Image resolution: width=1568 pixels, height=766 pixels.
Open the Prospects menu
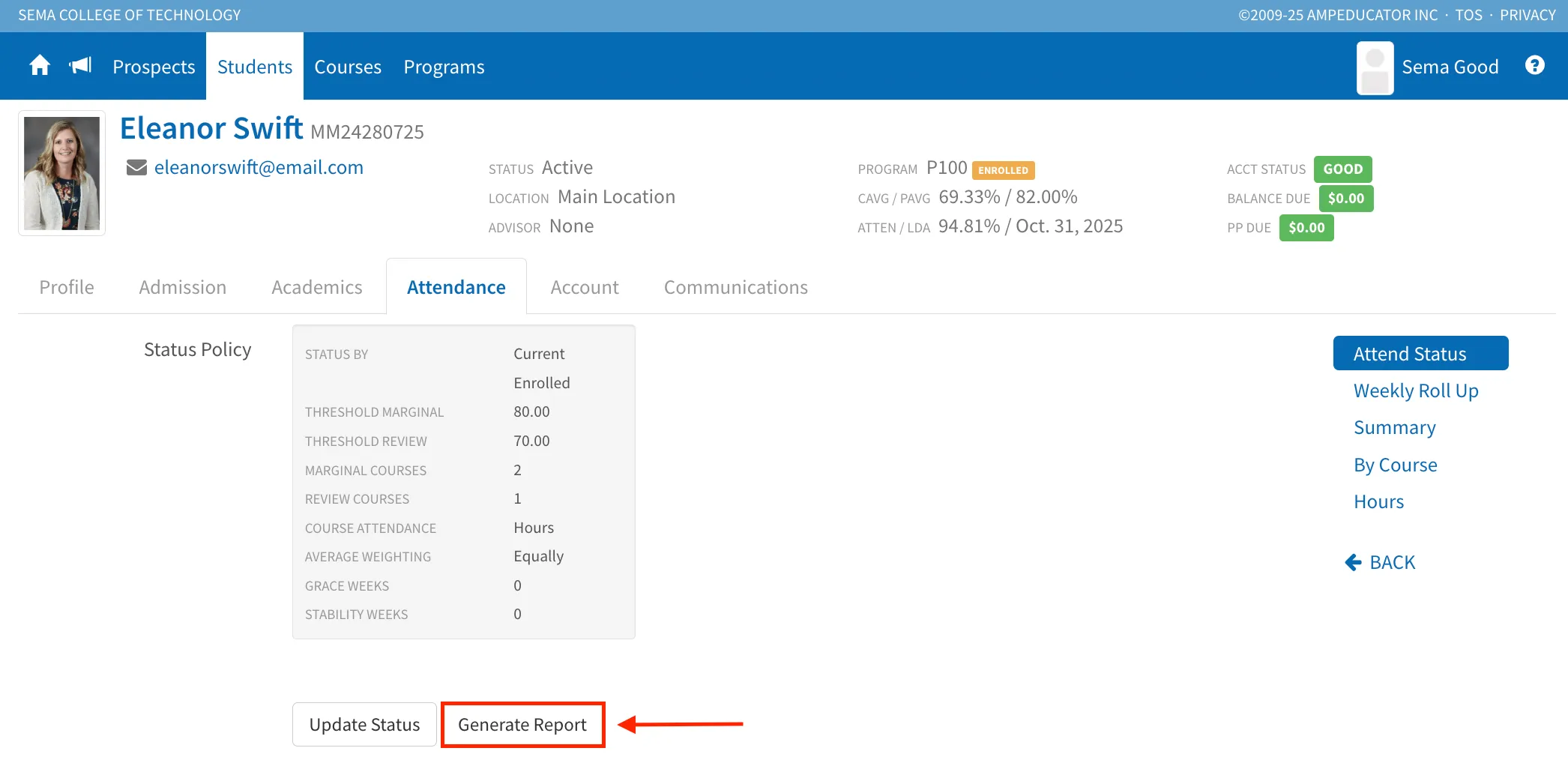click(x=154, y=67)
